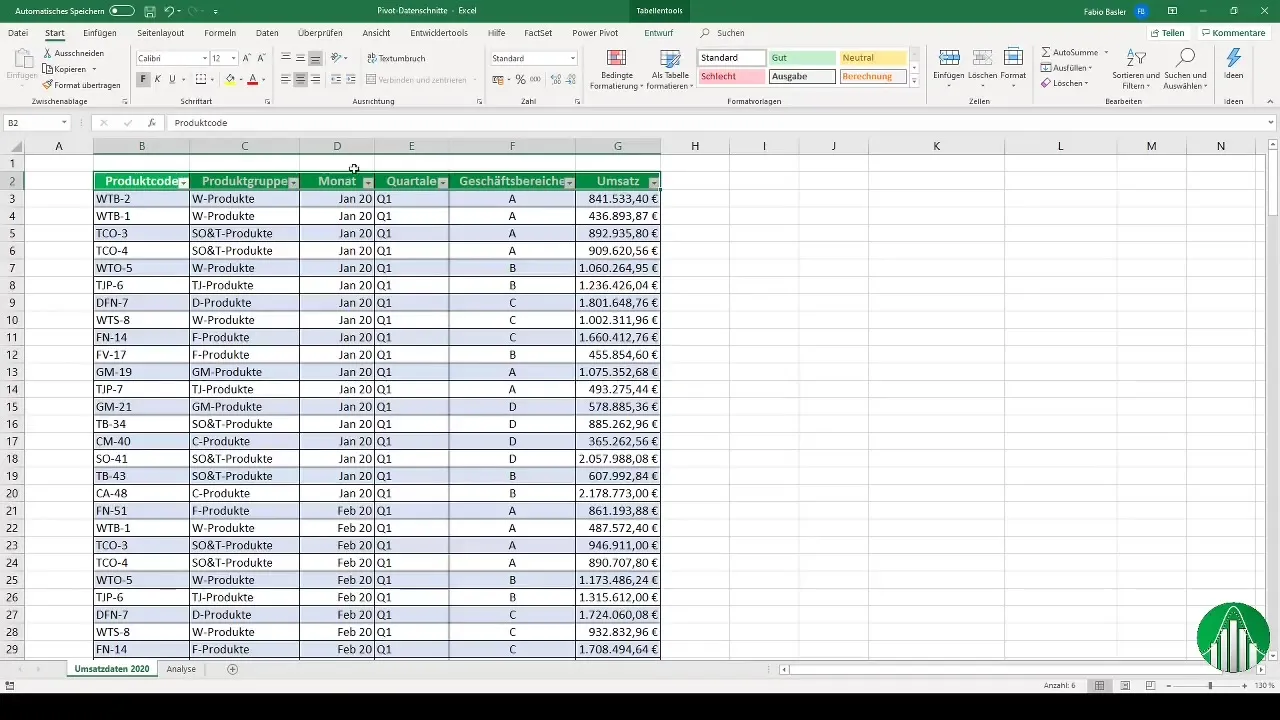Click the text orientation icon
The width and height of the screenshot is (1280, 720).
coord(337,58)
